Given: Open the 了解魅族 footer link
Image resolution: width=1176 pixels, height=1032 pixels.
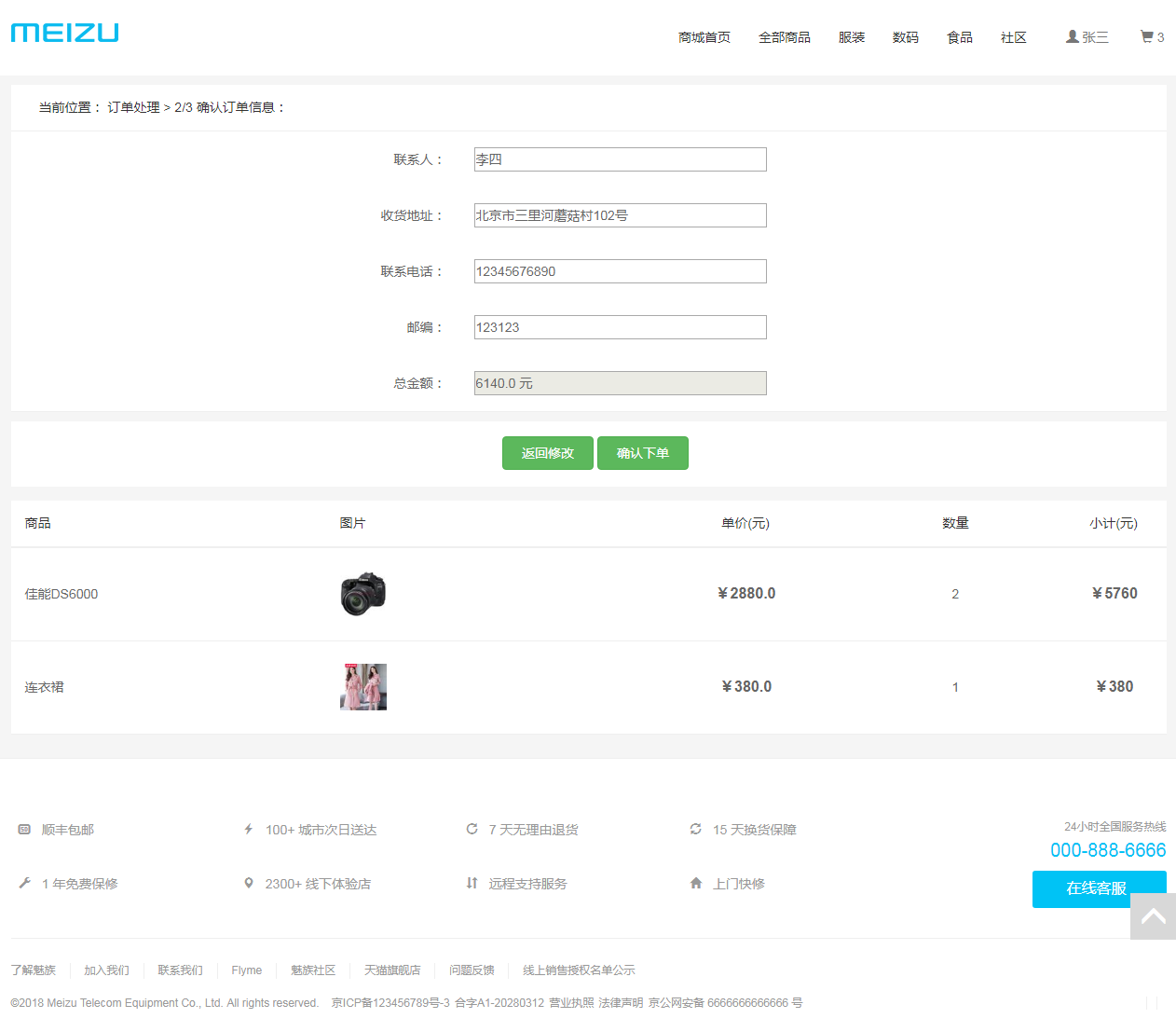Looking at the screenshot, I should pos(34,970).
